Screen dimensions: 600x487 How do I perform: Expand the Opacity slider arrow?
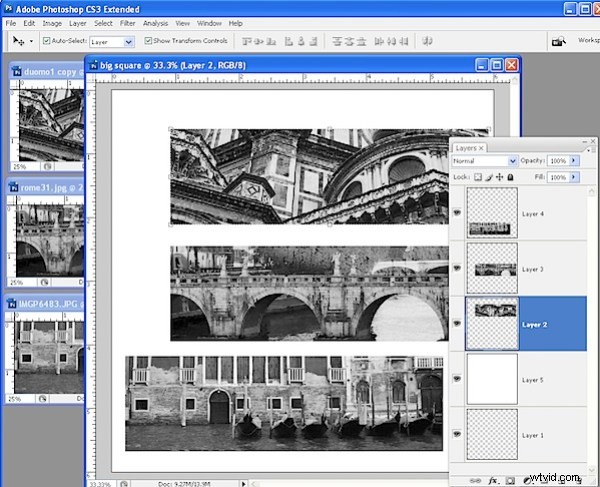tap(574, 161)
